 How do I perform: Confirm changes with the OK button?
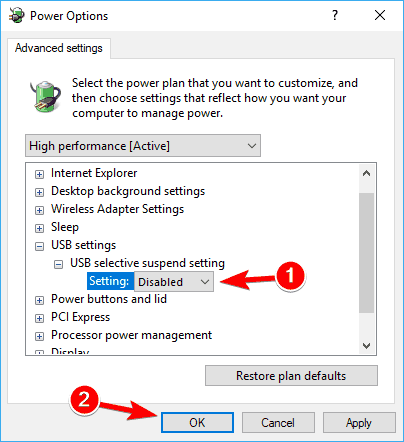point(197,423)
